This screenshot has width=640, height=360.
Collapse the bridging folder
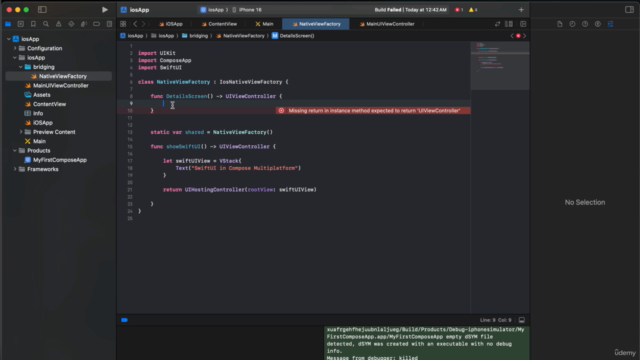pos(21,67)
